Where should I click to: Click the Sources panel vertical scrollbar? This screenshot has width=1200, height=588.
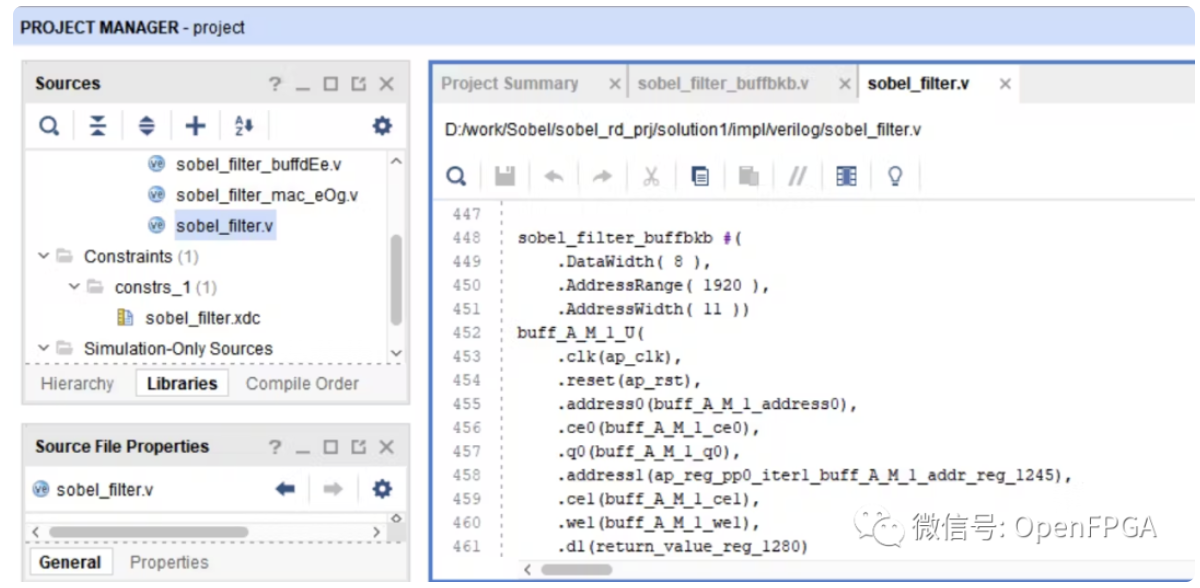coord(396,280)
